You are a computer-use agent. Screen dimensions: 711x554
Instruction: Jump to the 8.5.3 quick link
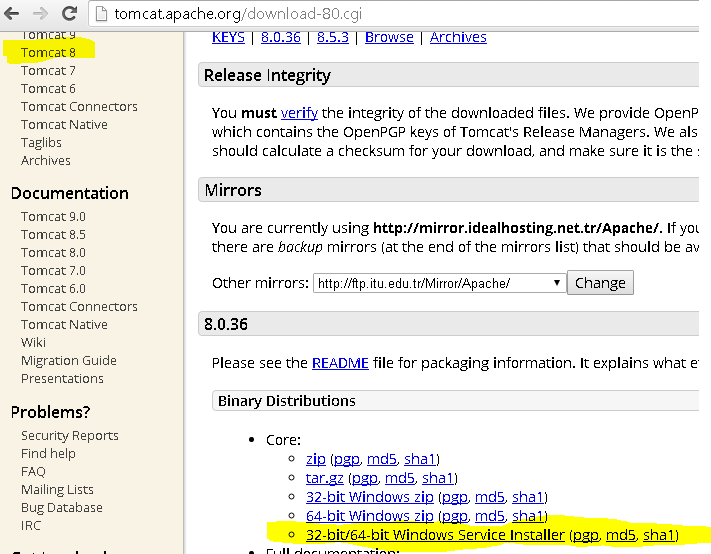(x=333, y=37)
